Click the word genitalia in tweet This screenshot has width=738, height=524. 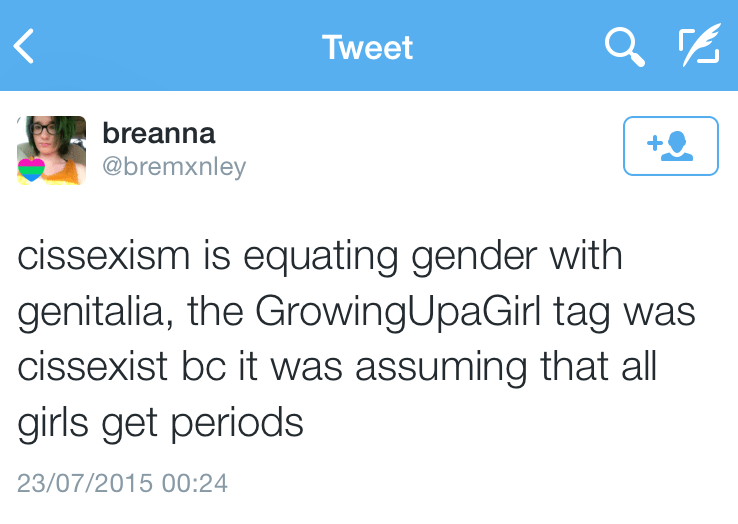[x=86, y=312]
